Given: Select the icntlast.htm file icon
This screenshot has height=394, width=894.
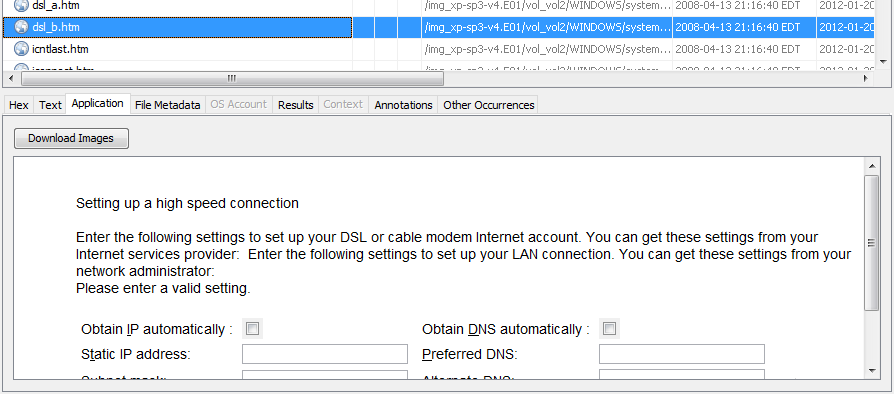Looking at the screenshot, I should (x=21, y=49).
